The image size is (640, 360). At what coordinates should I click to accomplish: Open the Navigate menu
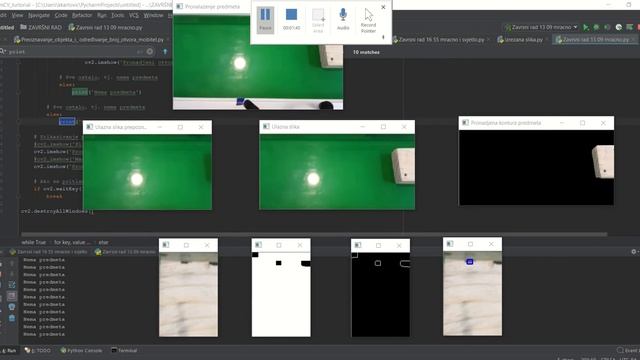point(39,15)
